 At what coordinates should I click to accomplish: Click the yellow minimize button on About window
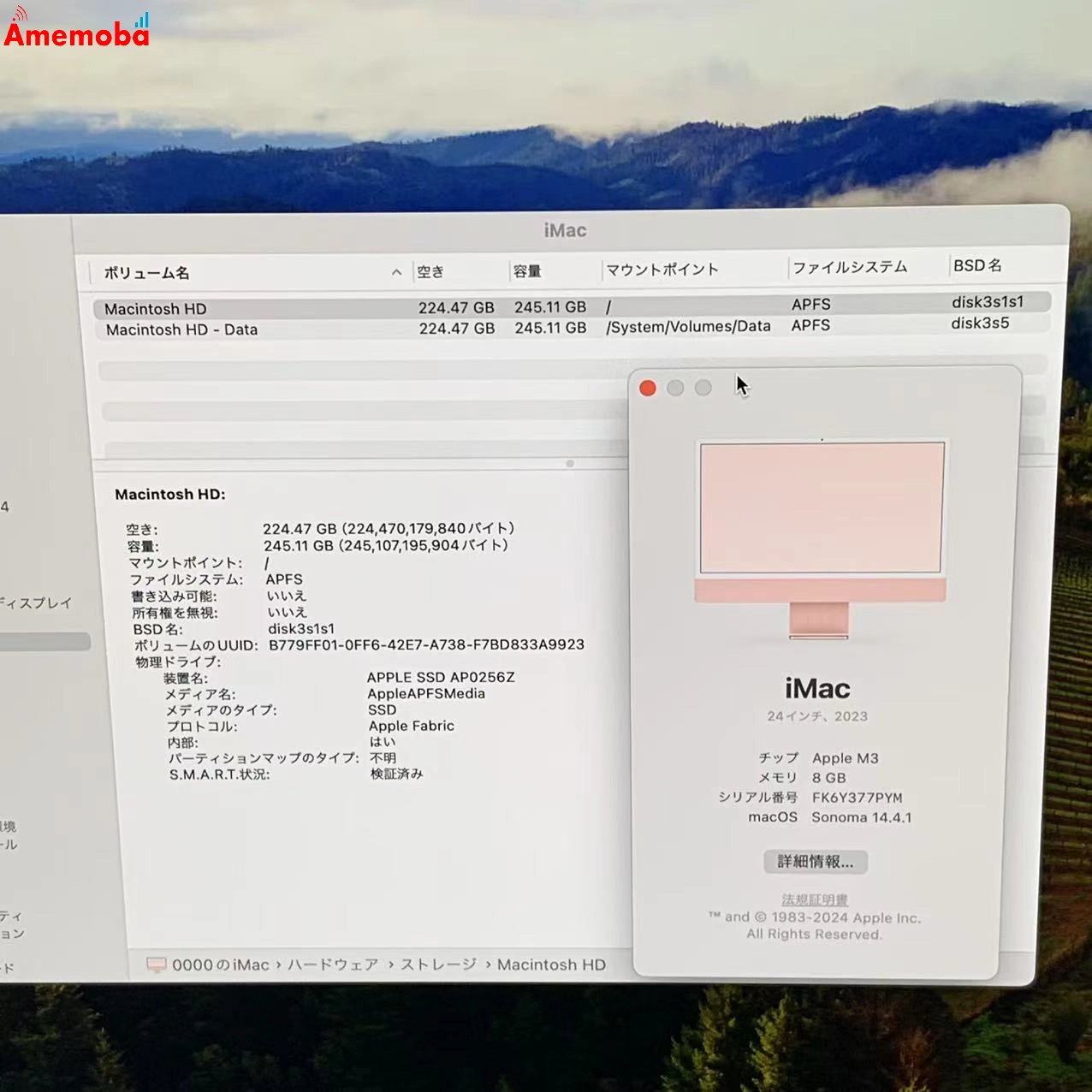pos(675,388)
